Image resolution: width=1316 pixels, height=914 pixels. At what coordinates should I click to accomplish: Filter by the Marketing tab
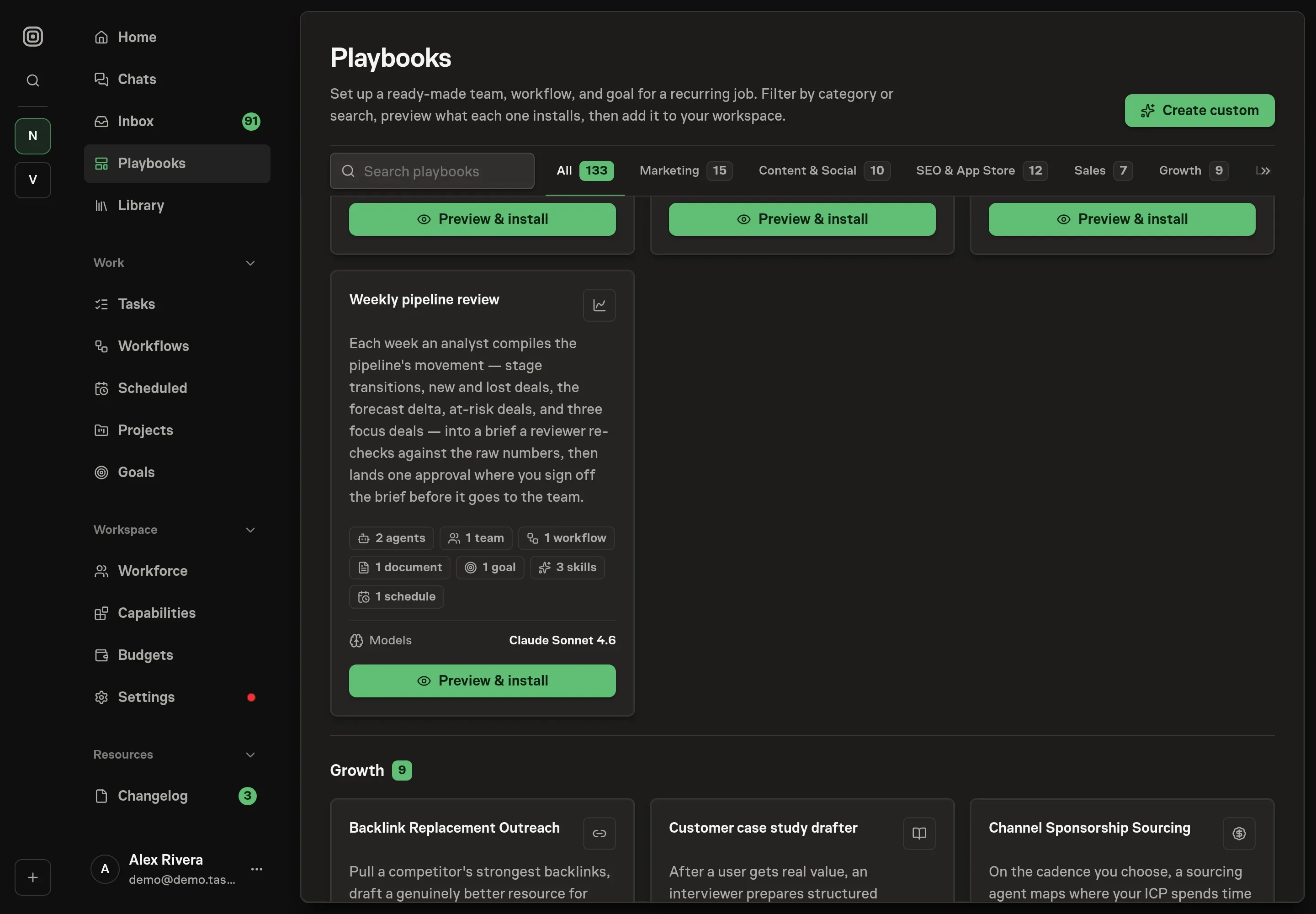pos(685,170)
